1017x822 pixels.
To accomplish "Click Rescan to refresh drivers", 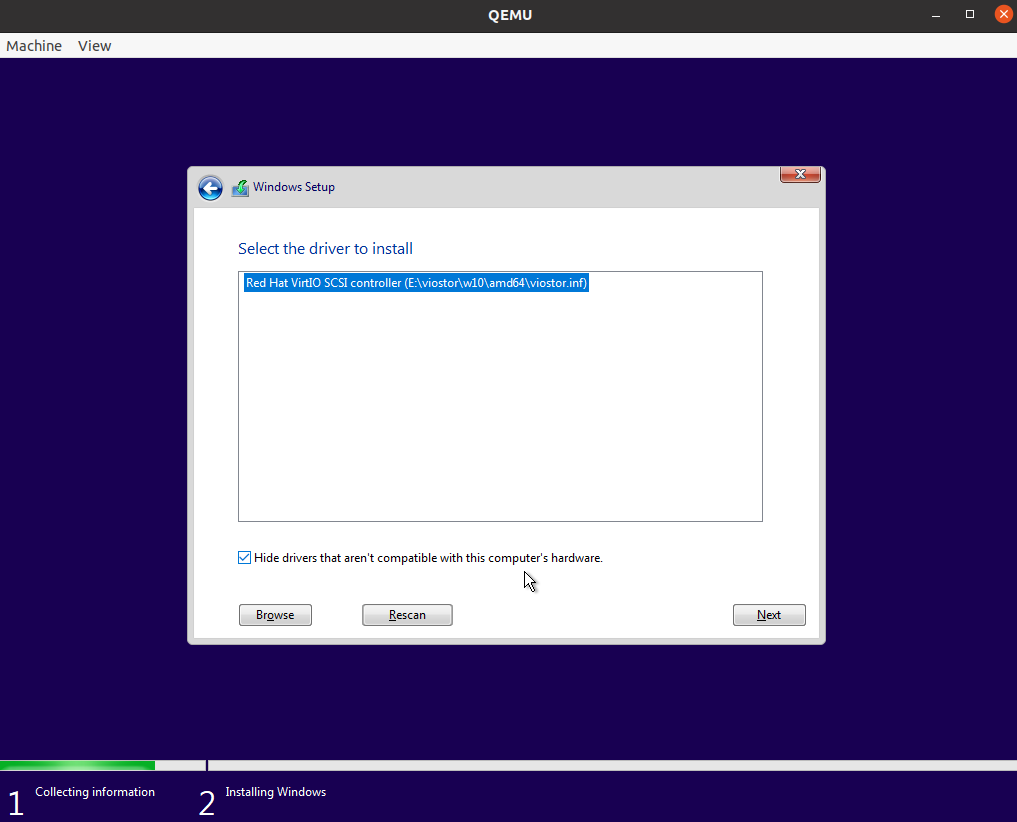I will point(407,615).
